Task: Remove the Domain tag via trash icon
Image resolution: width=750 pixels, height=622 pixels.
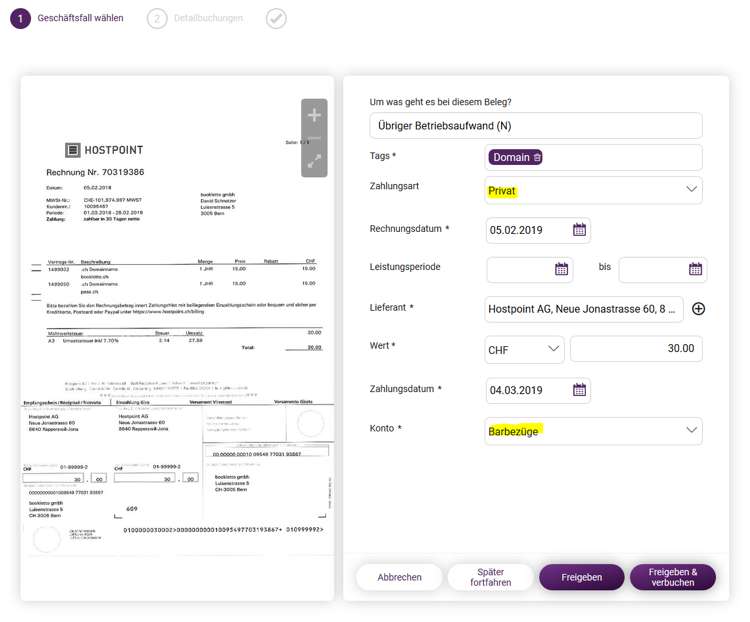Action: [537, 157]
